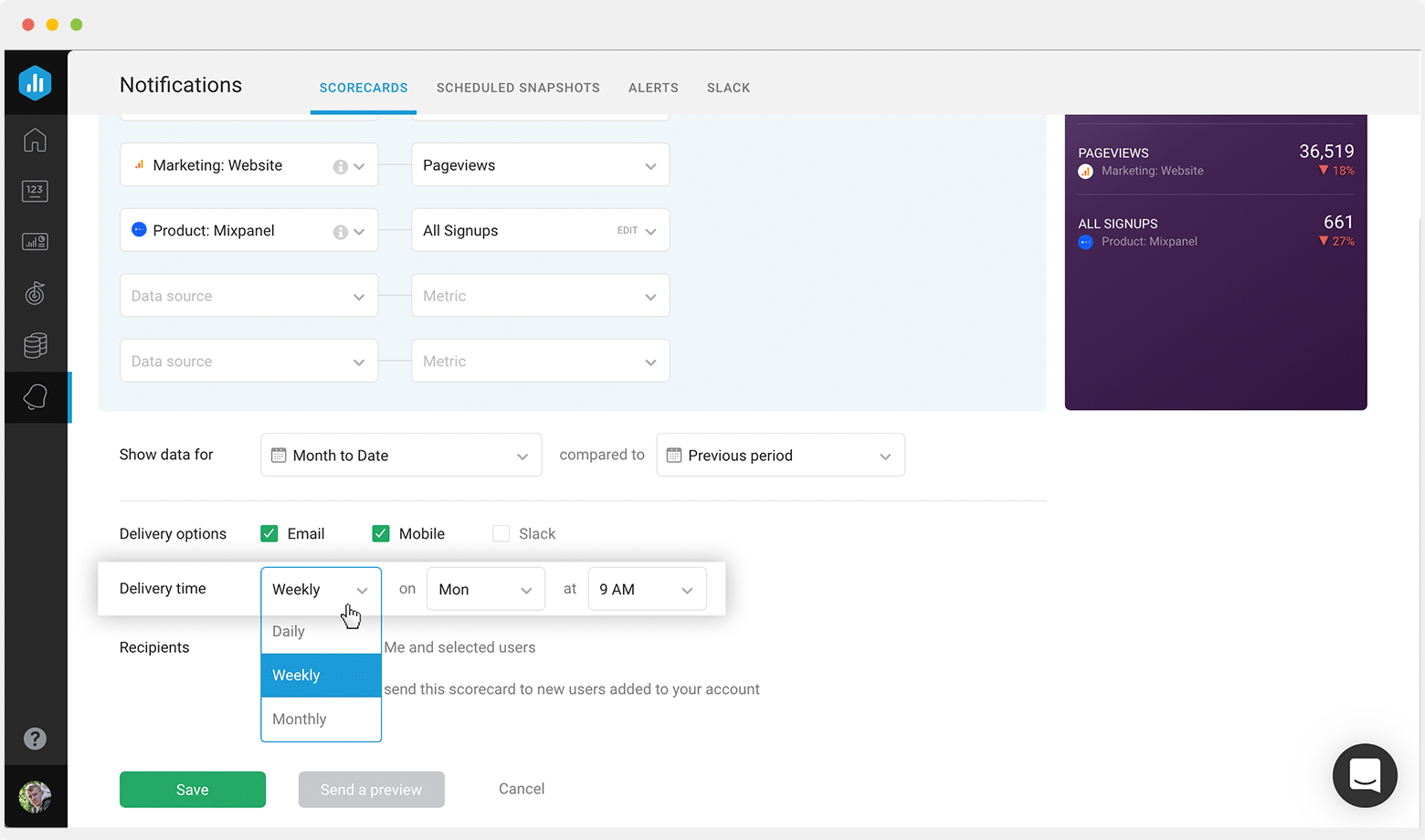Screen dimensions: 1425x840
Task: Click 'Me and selected users' recipients text
Action: point(459,647)
